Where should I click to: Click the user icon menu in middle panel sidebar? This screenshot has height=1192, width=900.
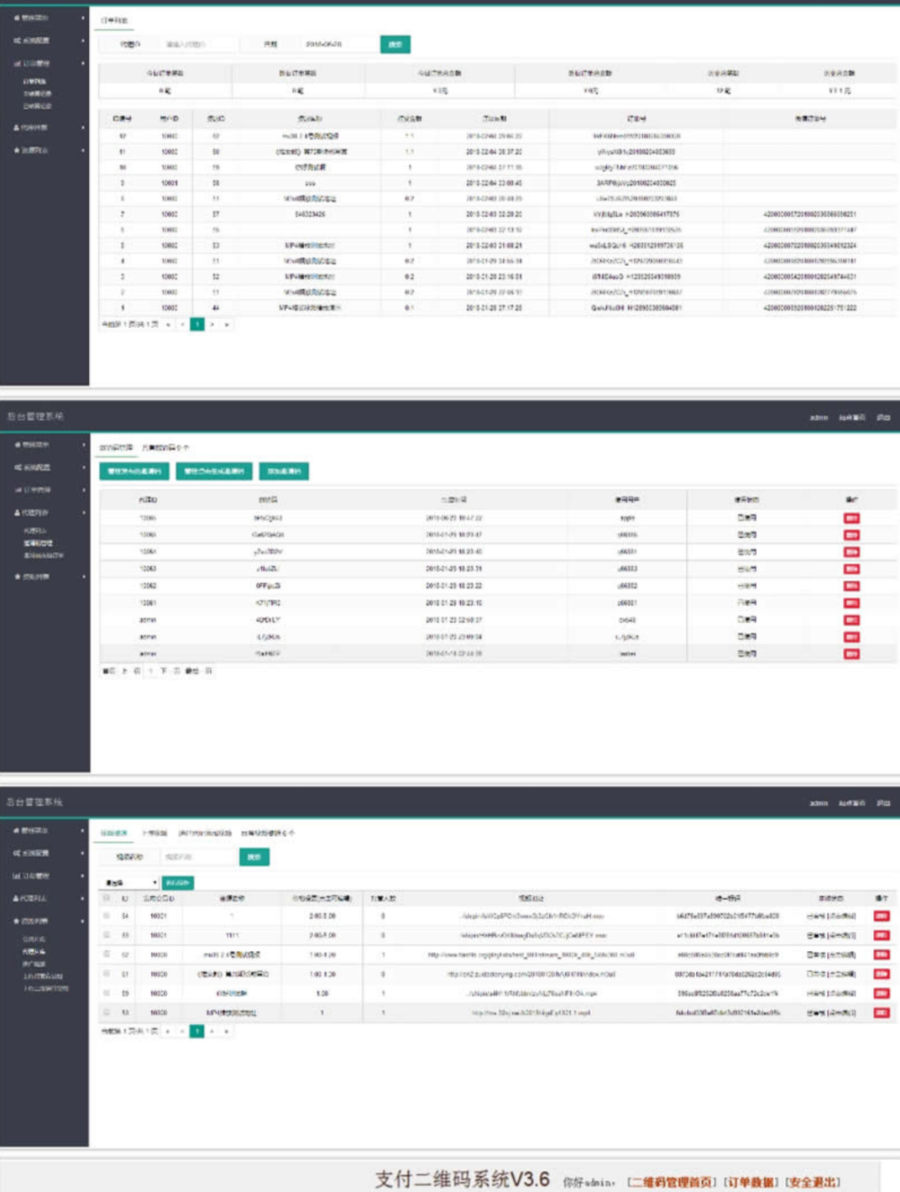pyautogui.click(x=17, y=513)
